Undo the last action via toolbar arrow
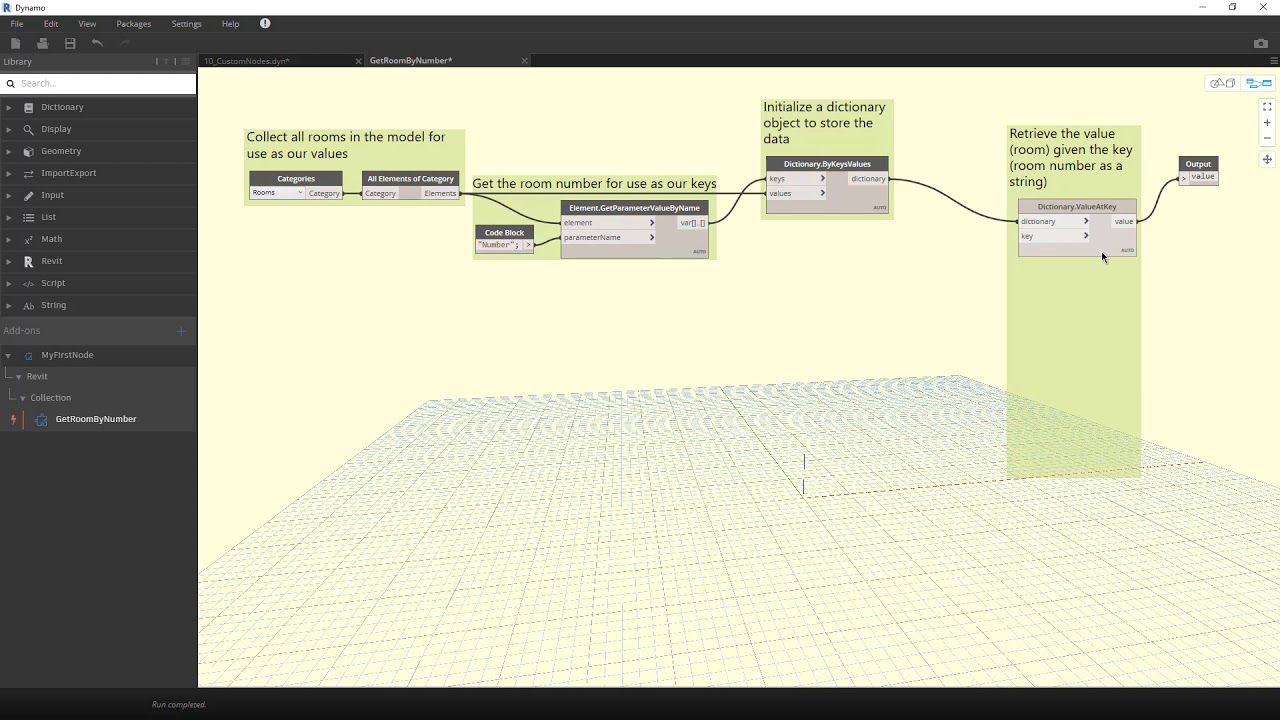Image resolution: width=1280 pixels, height=720 pixels. (97, 43)
